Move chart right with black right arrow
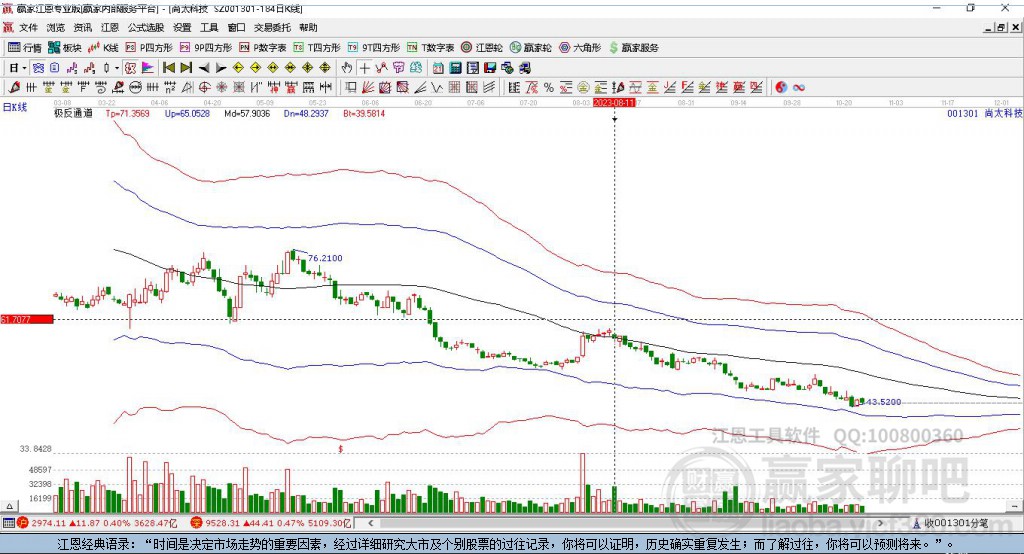This screenshot has height=554, width=1024. coord(221,68)
